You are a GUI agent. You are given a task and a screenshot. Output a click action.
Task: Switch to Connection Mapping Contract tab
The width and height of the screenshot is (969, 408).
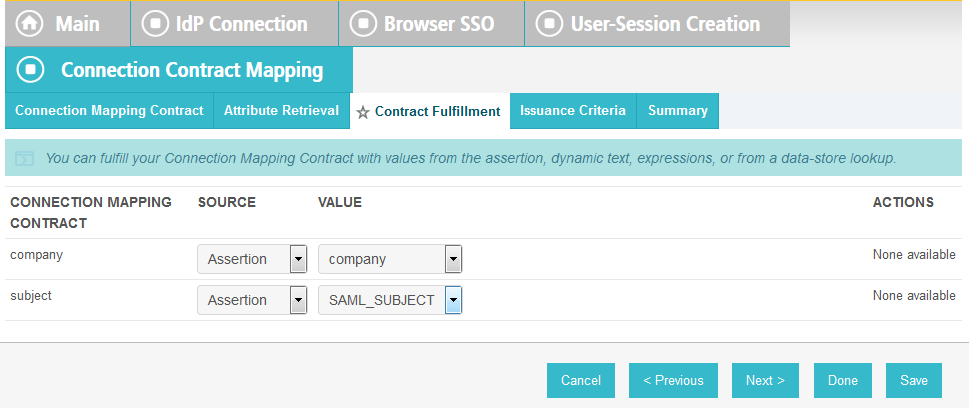[x=109, y=111]
